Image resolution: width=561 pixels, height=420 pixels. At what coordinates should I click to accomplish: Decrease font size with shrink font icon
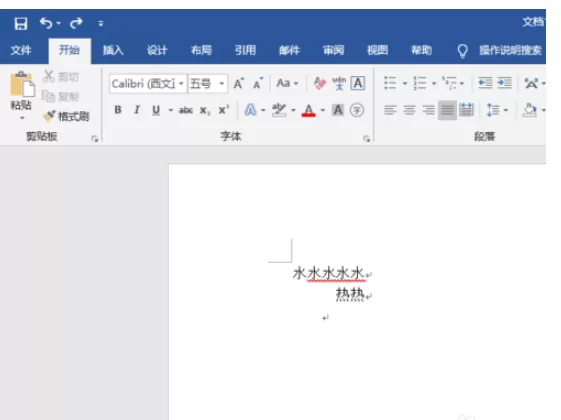pos(258,84)
